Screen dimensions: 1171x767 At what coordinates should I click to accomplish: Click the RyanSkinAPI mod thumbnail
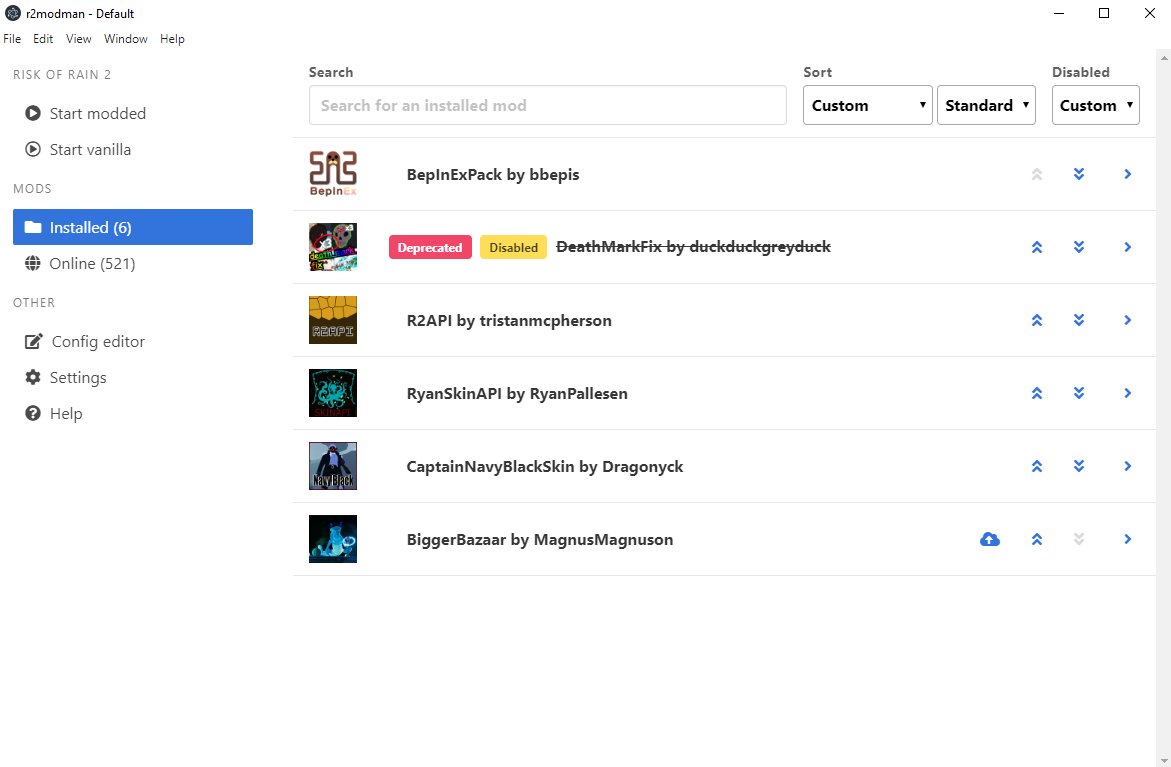tap(333, 393)
